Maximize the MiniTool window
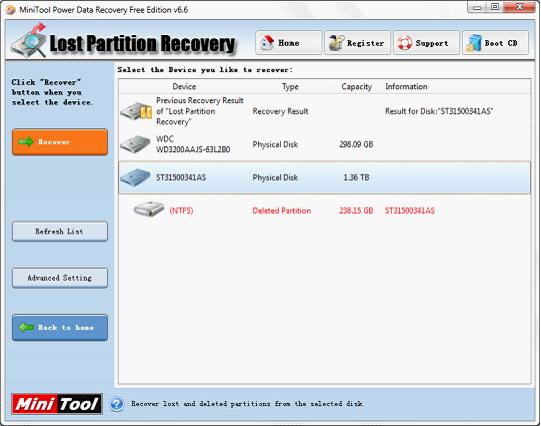The image size is (541, 426). (x=495, y=7)
